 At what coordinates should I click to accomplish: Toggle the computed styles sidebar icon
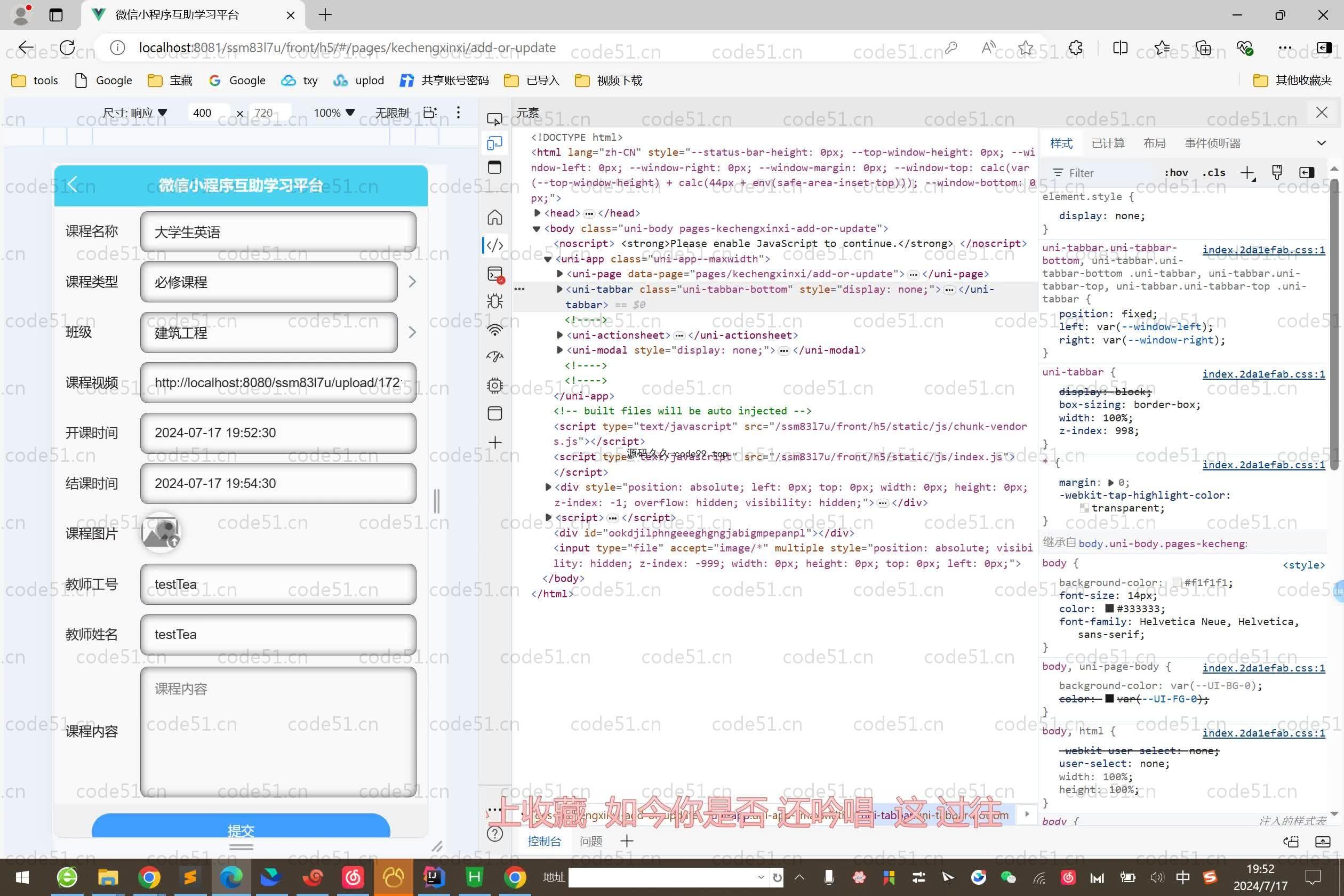pyautogui.click(x=1306, y=173)
